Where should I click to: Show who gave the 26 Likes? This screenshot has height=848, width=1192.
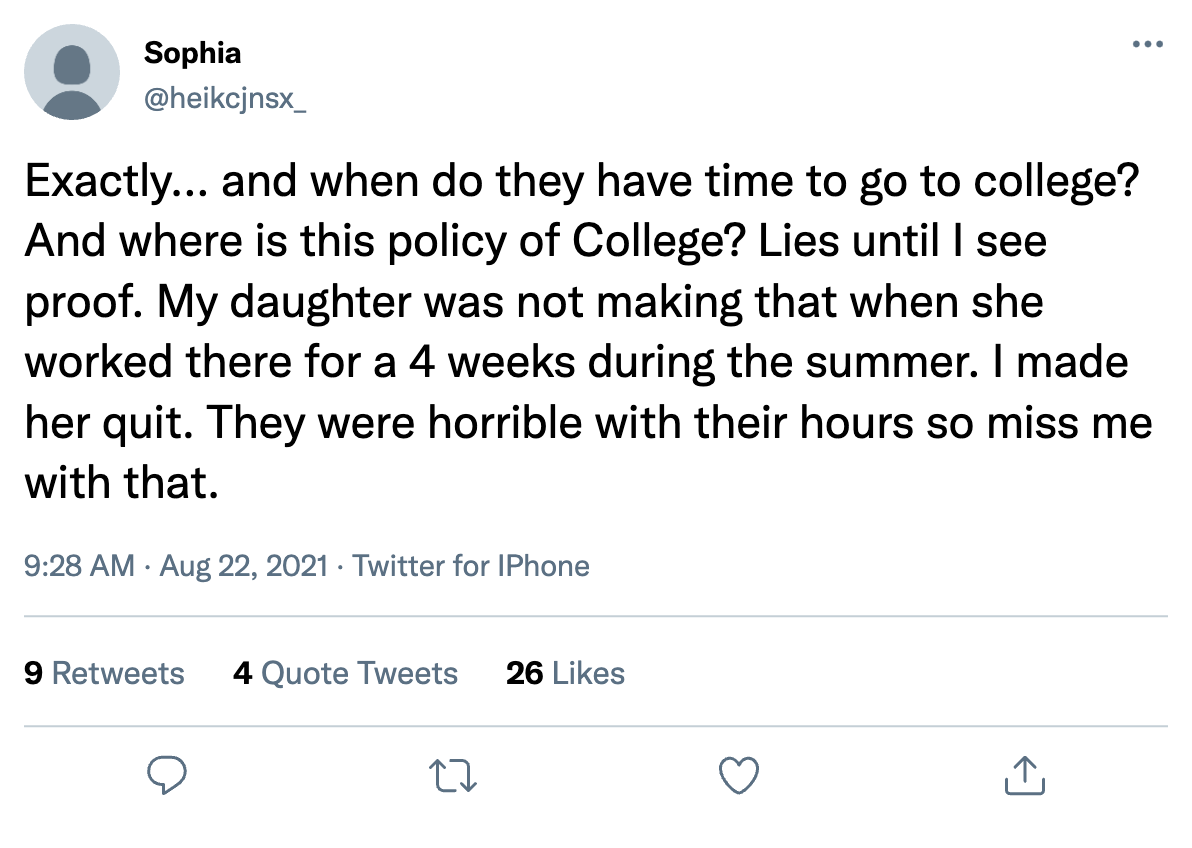(565, 673)
